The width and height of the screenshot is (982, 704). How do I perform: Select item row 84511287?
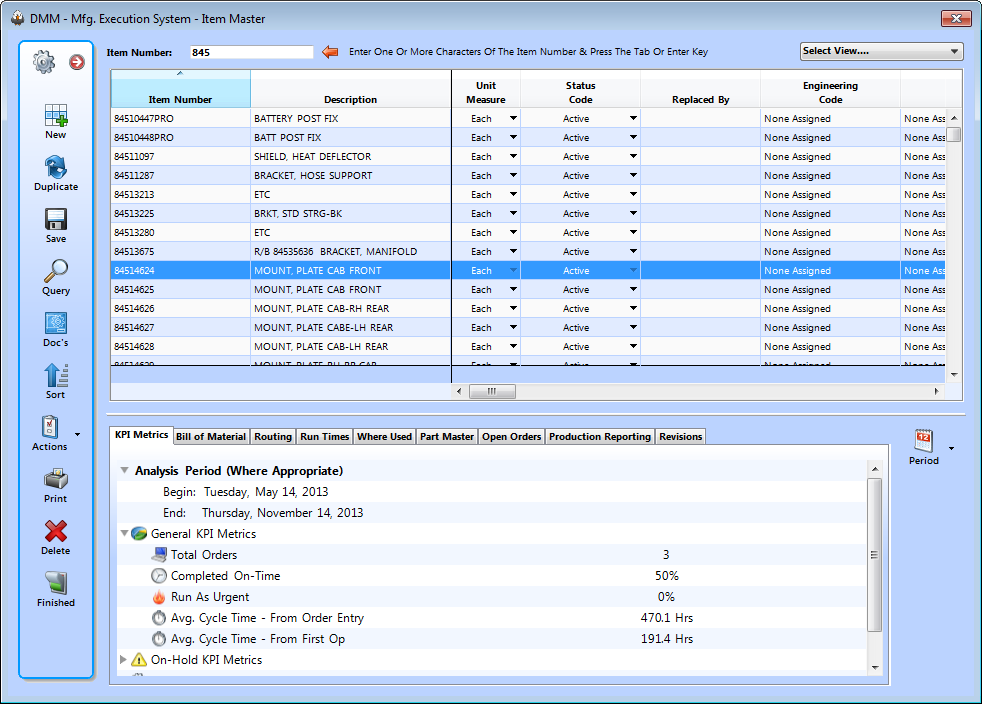pyautogui.click(x=528, y=175)
